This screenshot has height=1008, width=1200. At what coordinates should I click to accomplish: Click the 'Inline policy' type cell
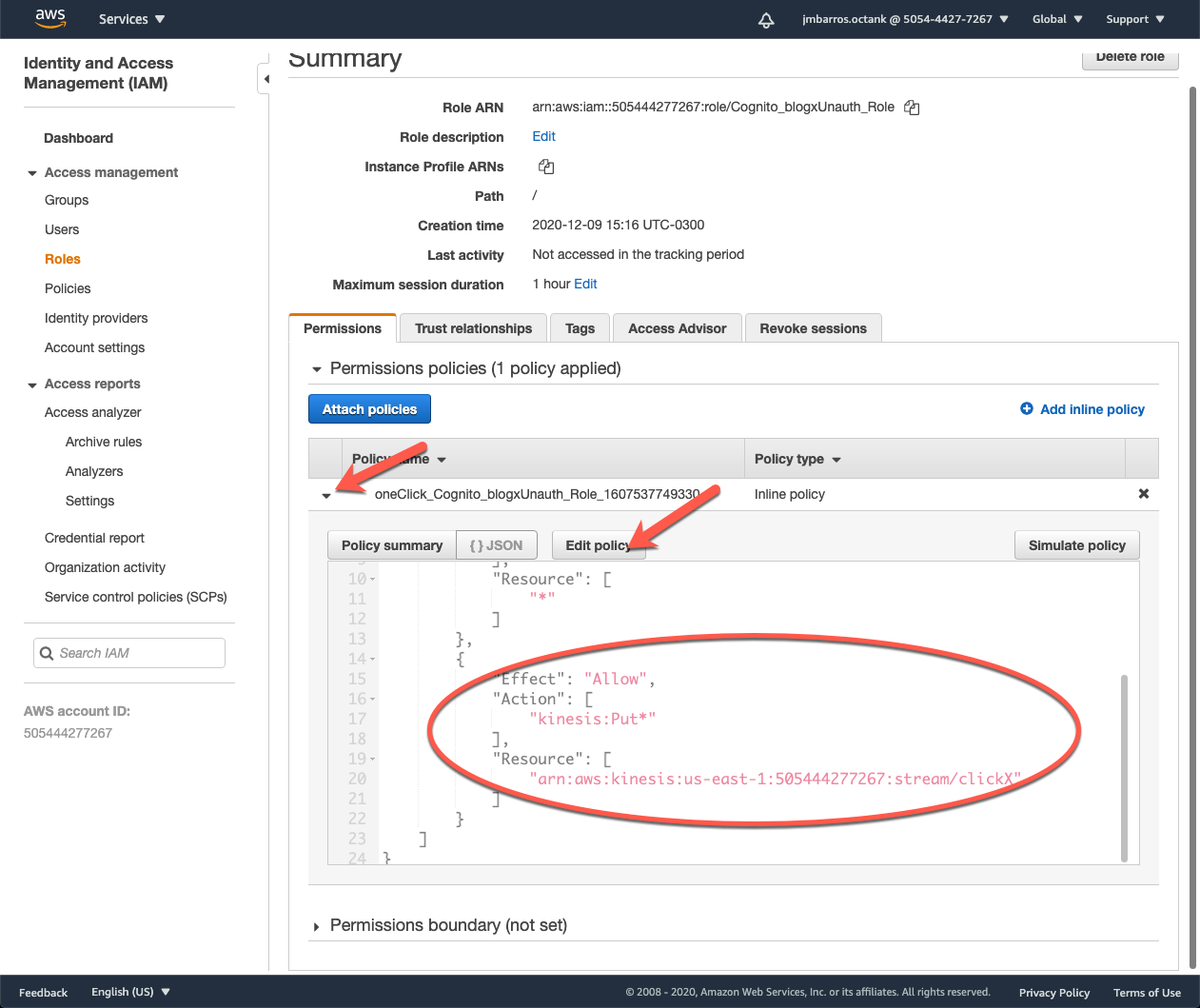coord(789,494)
